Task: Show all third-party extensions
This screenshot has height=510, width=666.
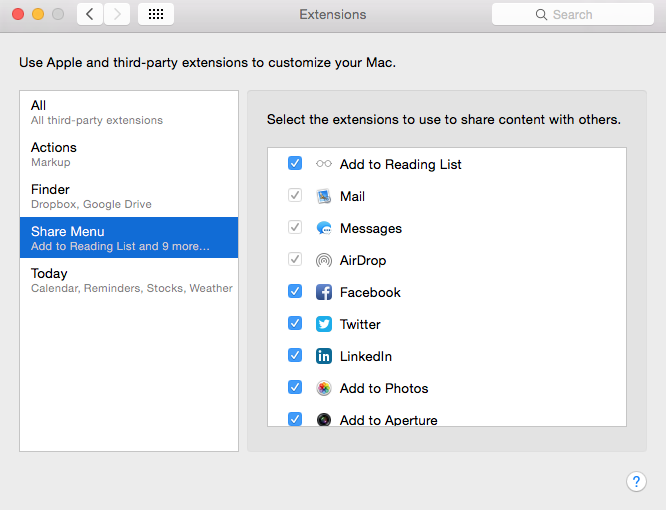Action: coord(129,112)
